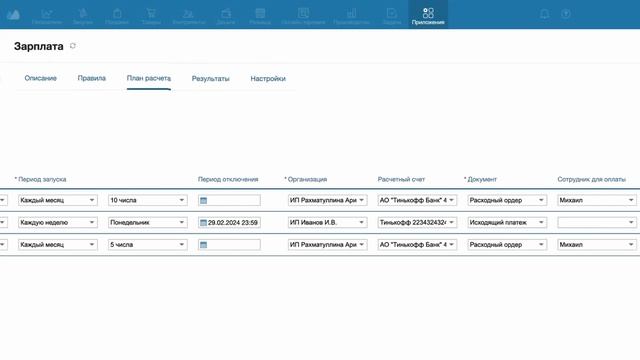Click the Расчетный счет column header
The width and height of the screenshot is (640, 360).
pyautogui.click(x=401, y=179)
